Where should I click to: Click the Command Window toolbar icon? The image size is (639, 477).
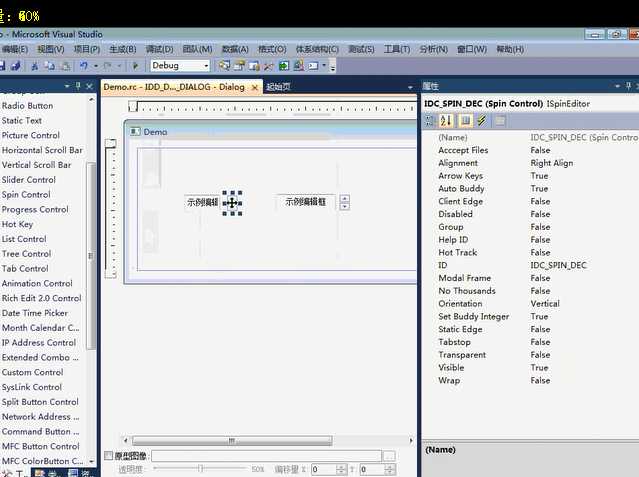pyautogui.click(x=313, y=66)
